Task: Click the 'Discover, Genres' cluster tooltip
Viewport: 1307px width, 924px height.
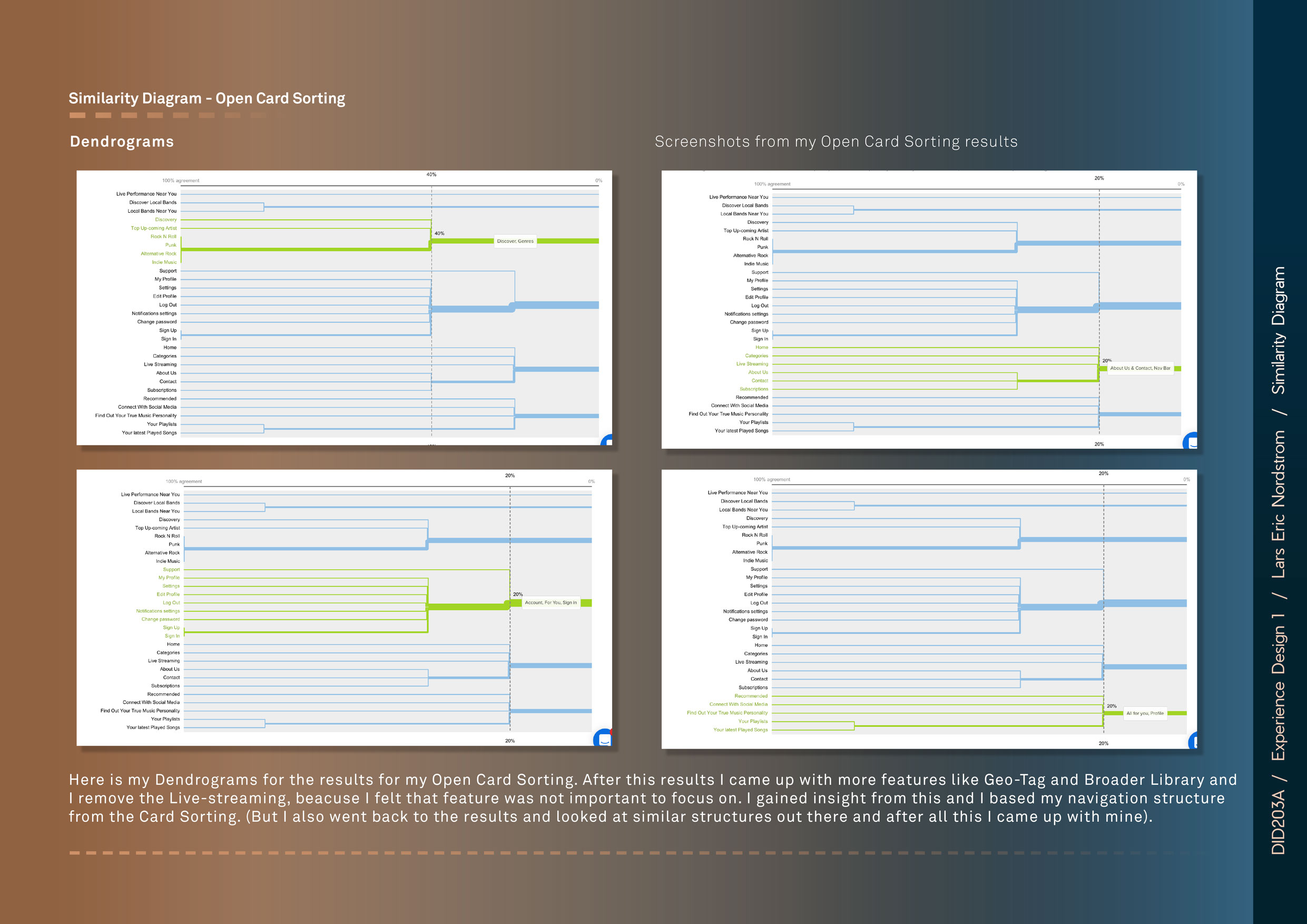Action: 515,241
